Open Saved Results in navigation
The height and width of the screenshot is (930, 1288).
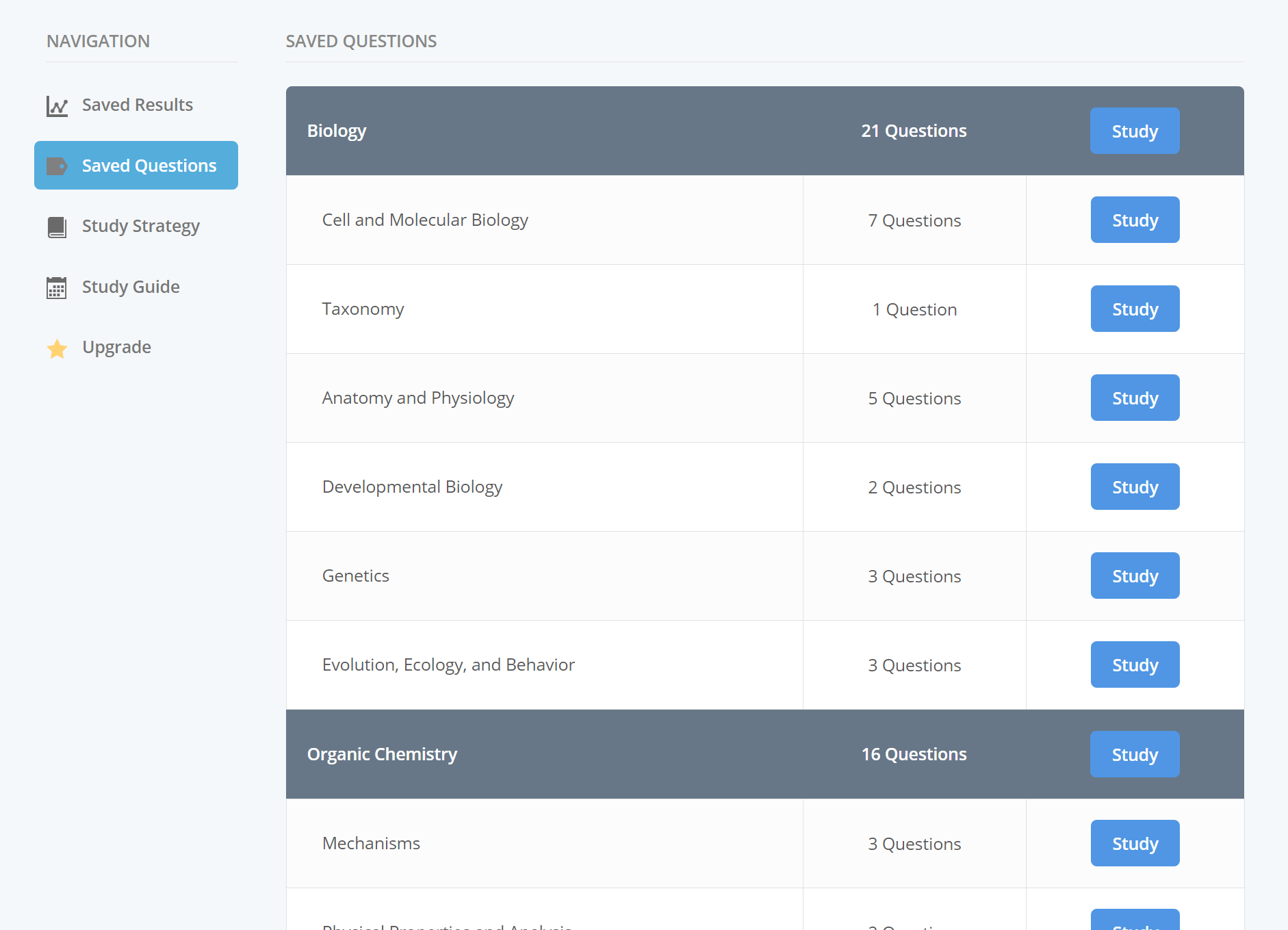tap(136, 105)
